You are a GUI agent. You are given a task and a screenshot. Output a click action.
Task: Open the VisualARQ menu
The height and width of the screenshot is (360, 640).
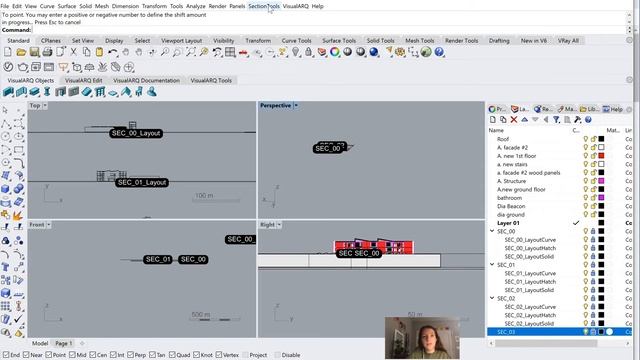pos(296,6)
